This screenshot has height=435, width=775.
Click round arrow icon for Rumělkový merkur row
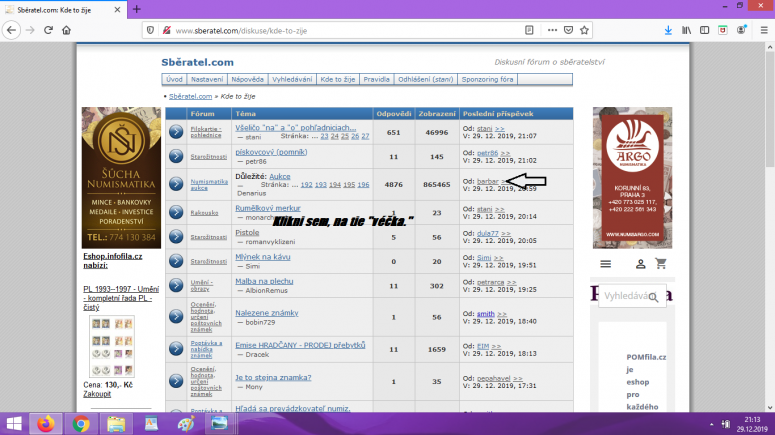coord(176,212)
